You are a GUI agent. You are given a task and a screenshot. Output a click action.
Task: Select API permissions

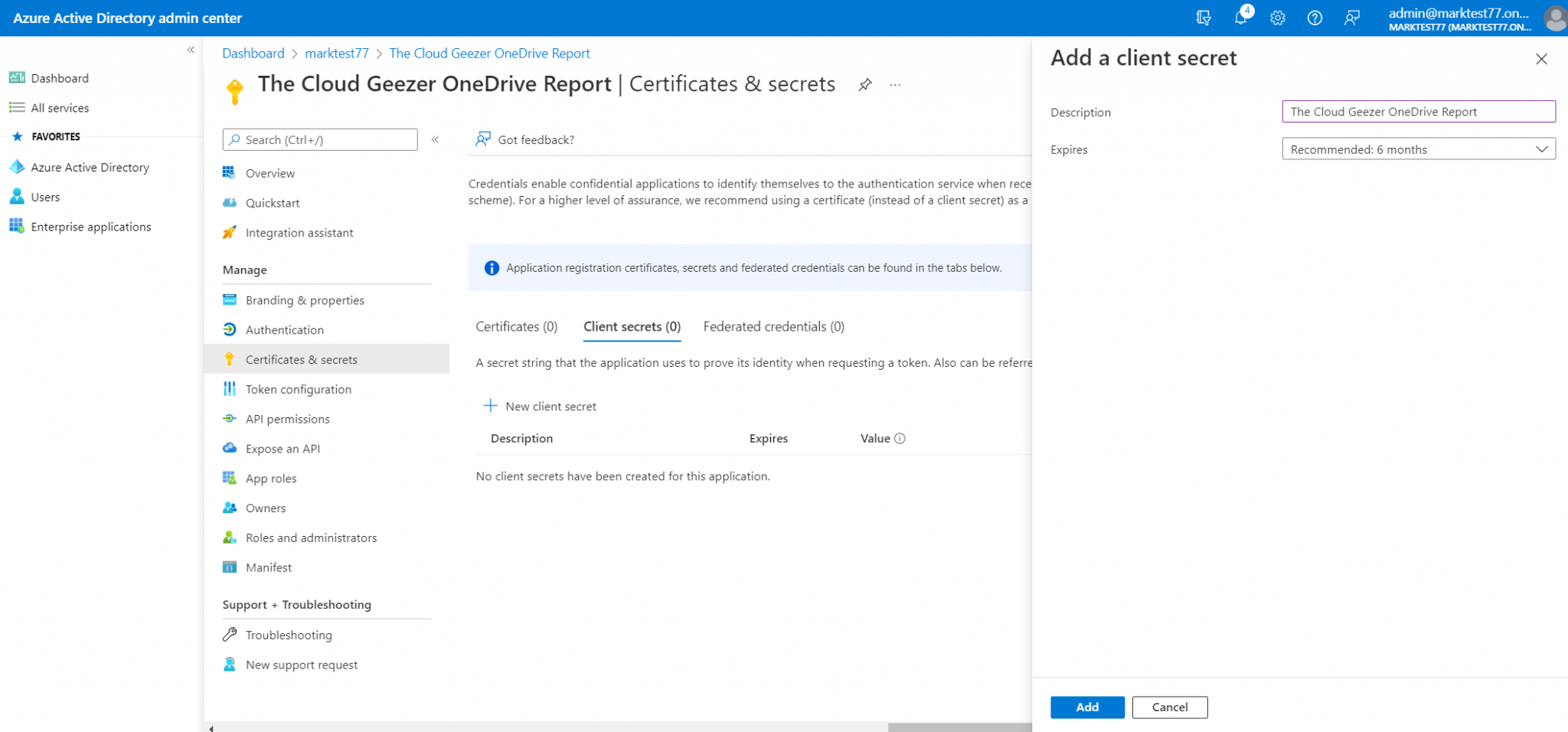coord(288,418)
